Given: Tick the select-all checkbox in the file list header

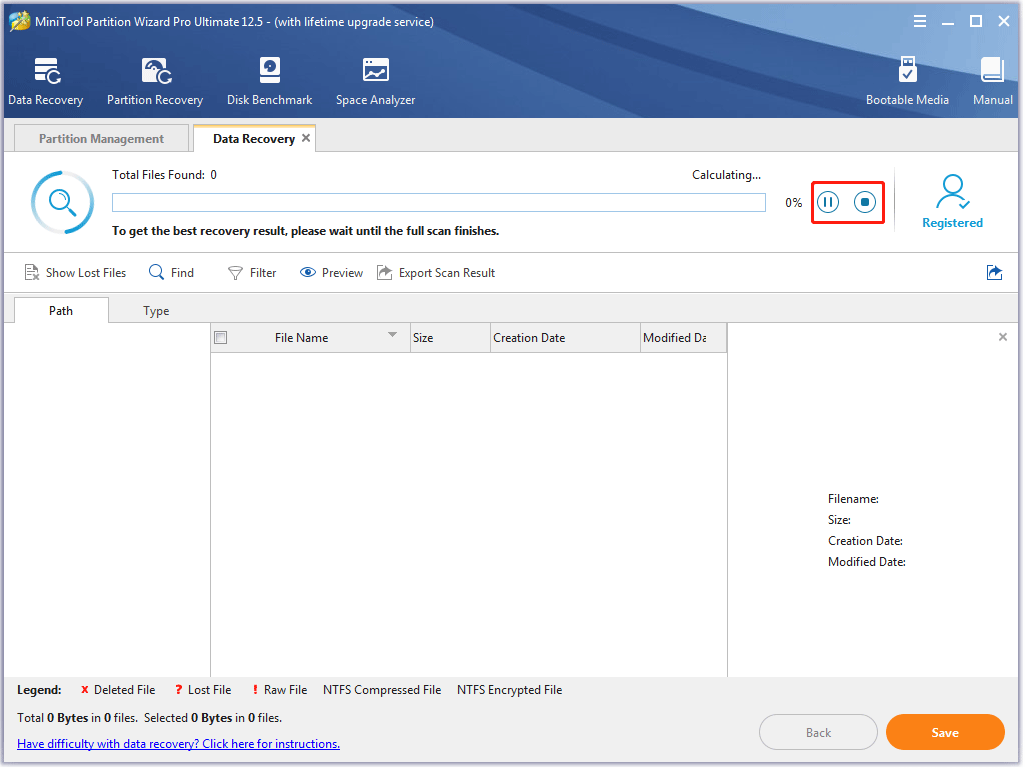Looking at the screenshot, I should (221, 338).
